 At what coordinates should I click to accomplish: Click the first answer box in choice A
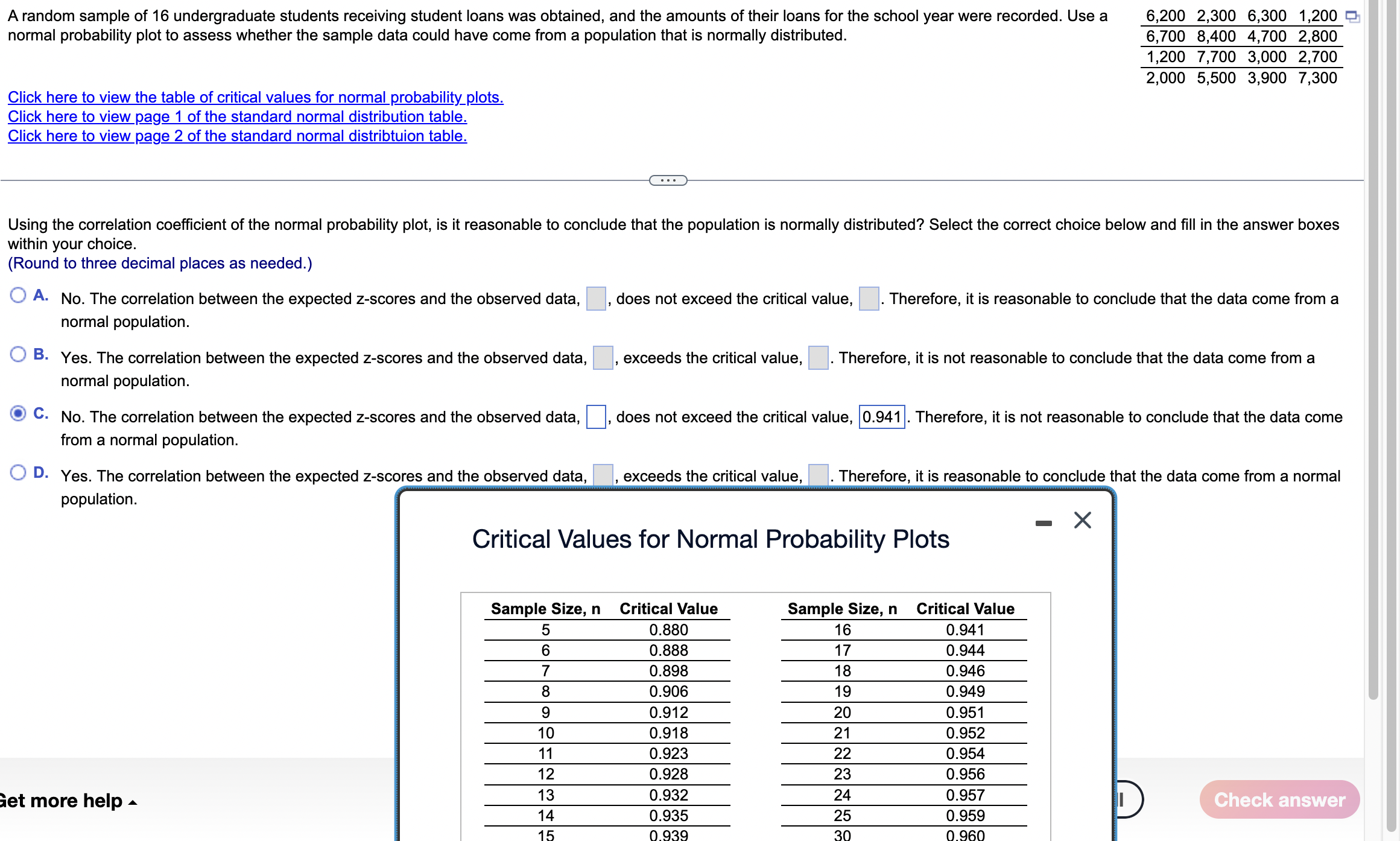[x=597, y=299]
